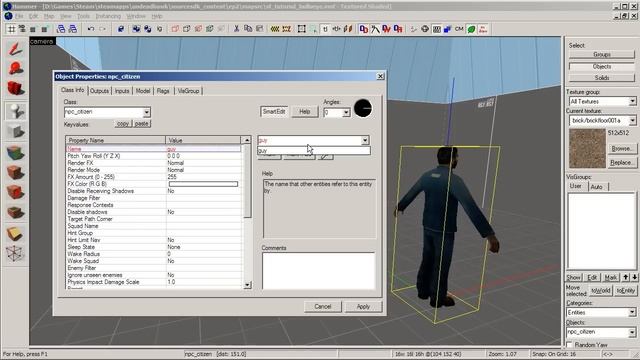The width and height of the screenshot is (640, 360).
Task: Open the Categories dropdown Entities
Action: click(x=632, y=312)
